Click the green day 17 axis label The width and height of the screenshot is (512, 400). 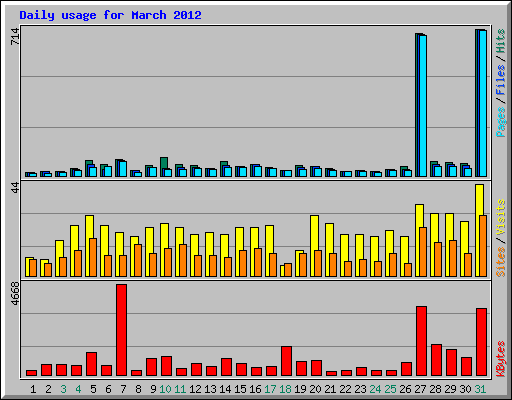(270, 389)
